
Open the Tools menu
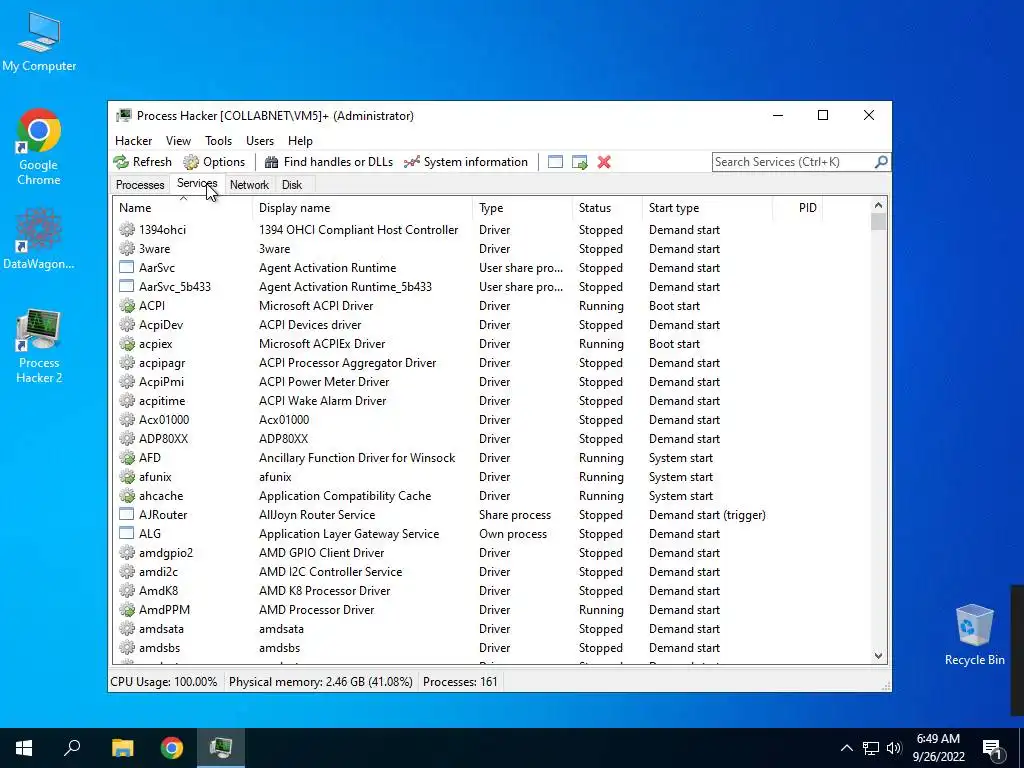[218, 140]
